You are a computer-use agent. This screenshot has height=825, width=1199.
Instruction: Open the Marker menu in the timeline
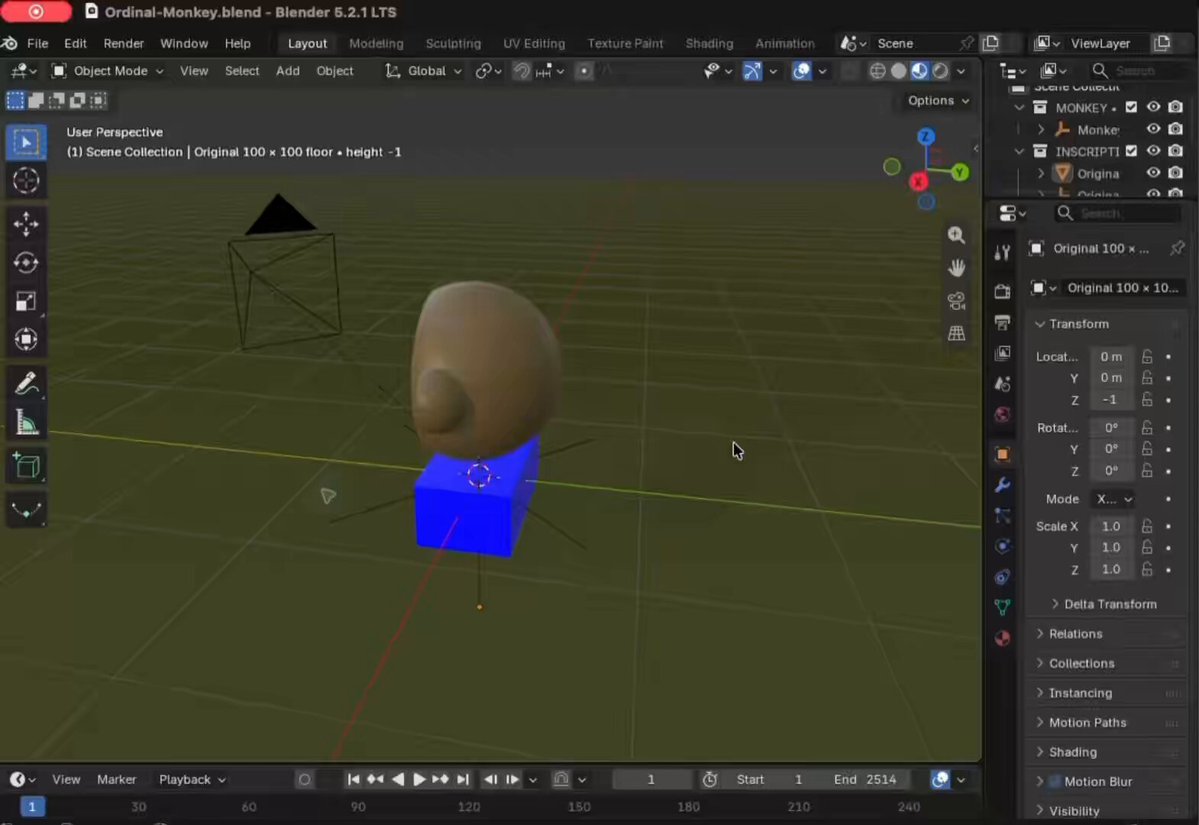coord(117,779)
